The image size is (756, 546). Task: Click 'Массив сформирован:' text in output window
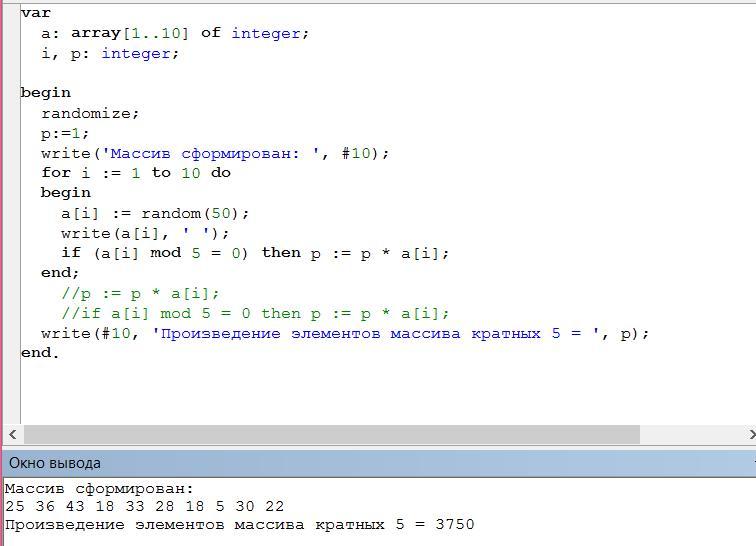(x=100, y=489)
